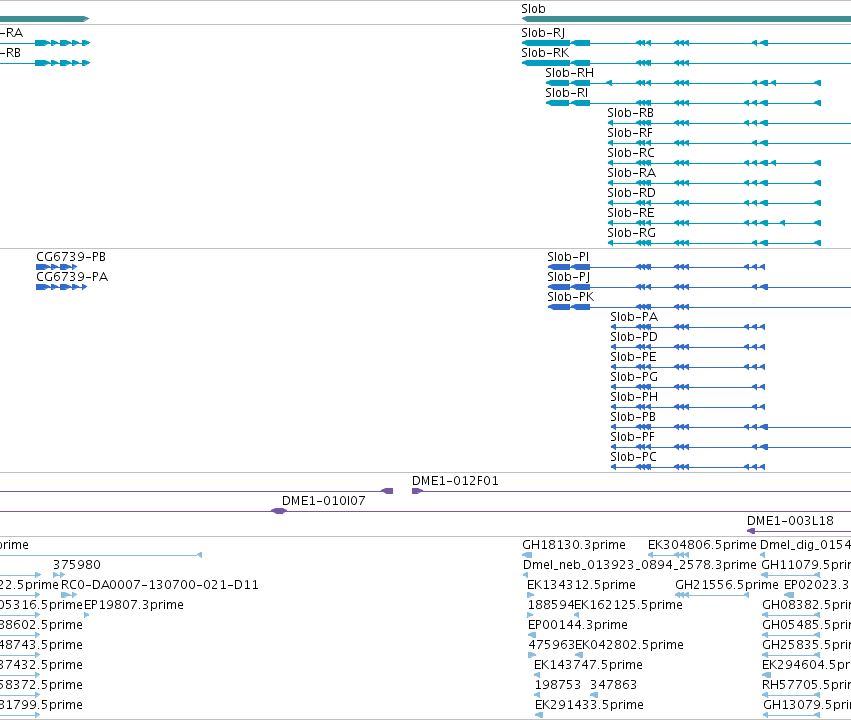
Task: Click the Slob-RH transcript label
Action: pos(569,73)
